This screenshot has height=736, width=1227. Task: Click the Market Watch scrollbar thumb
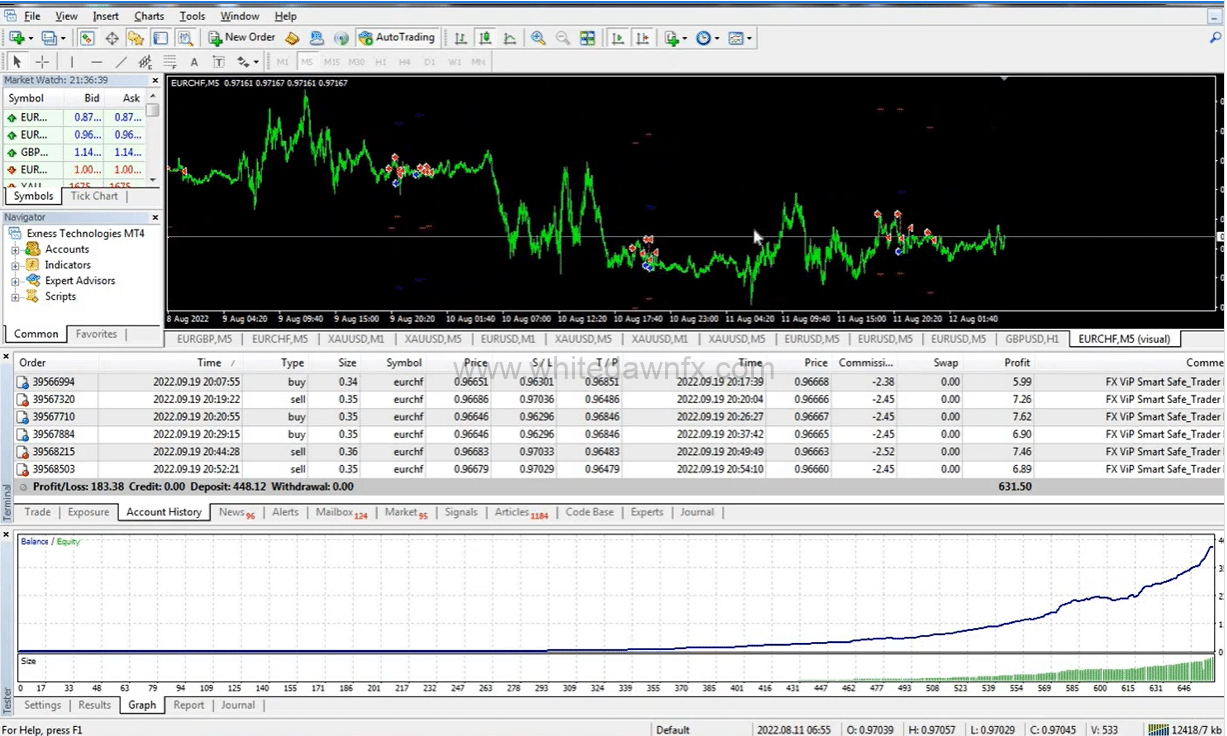coord(152,110)
